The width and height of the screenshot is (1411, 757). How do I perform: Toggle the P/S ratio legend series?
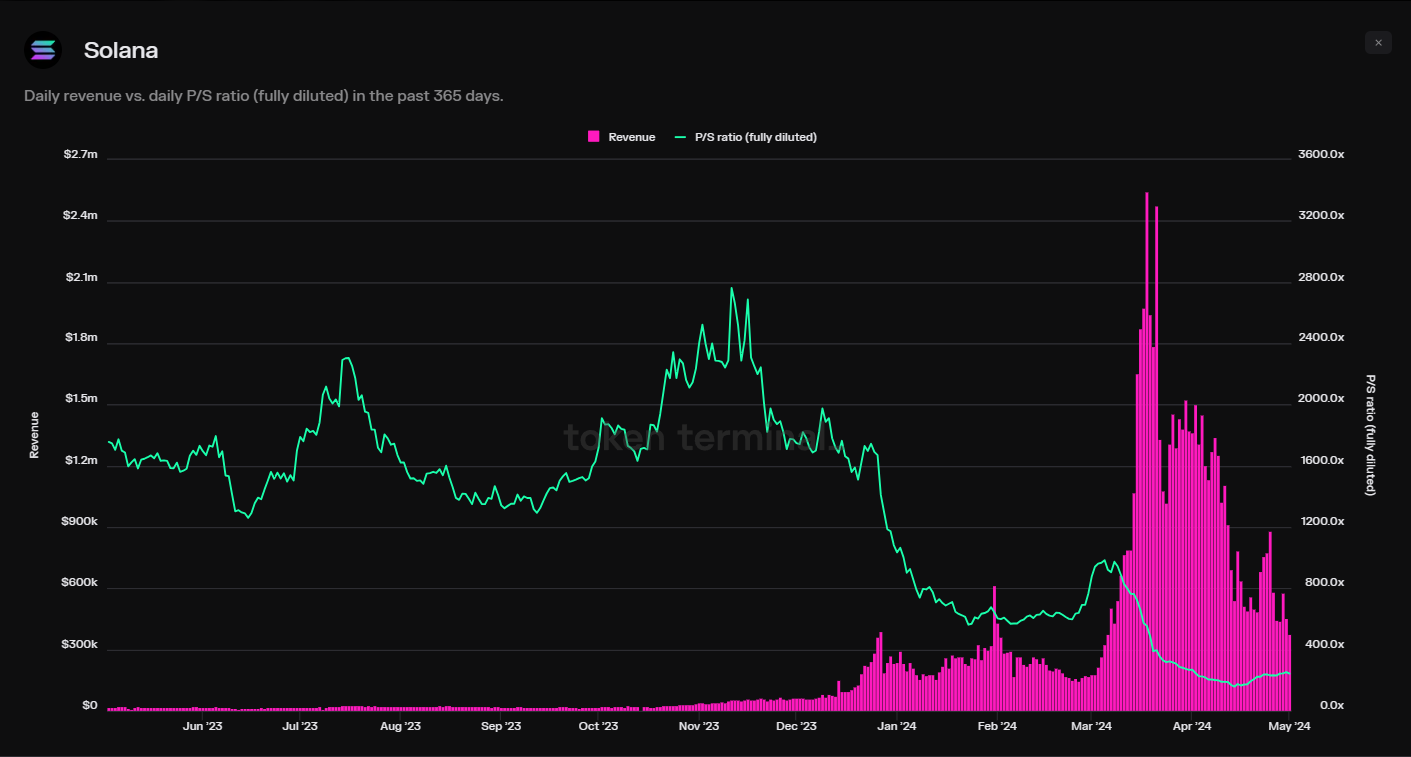[746, 137]
